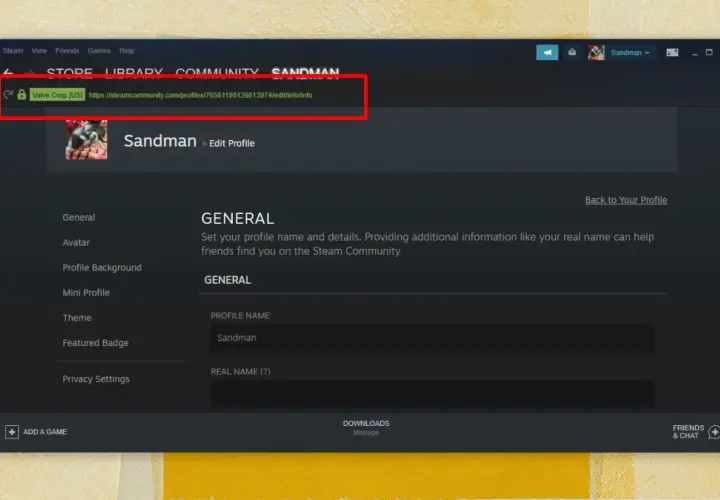720x500 pixels.
Task: Open the View menu
Action: [39, 51]
